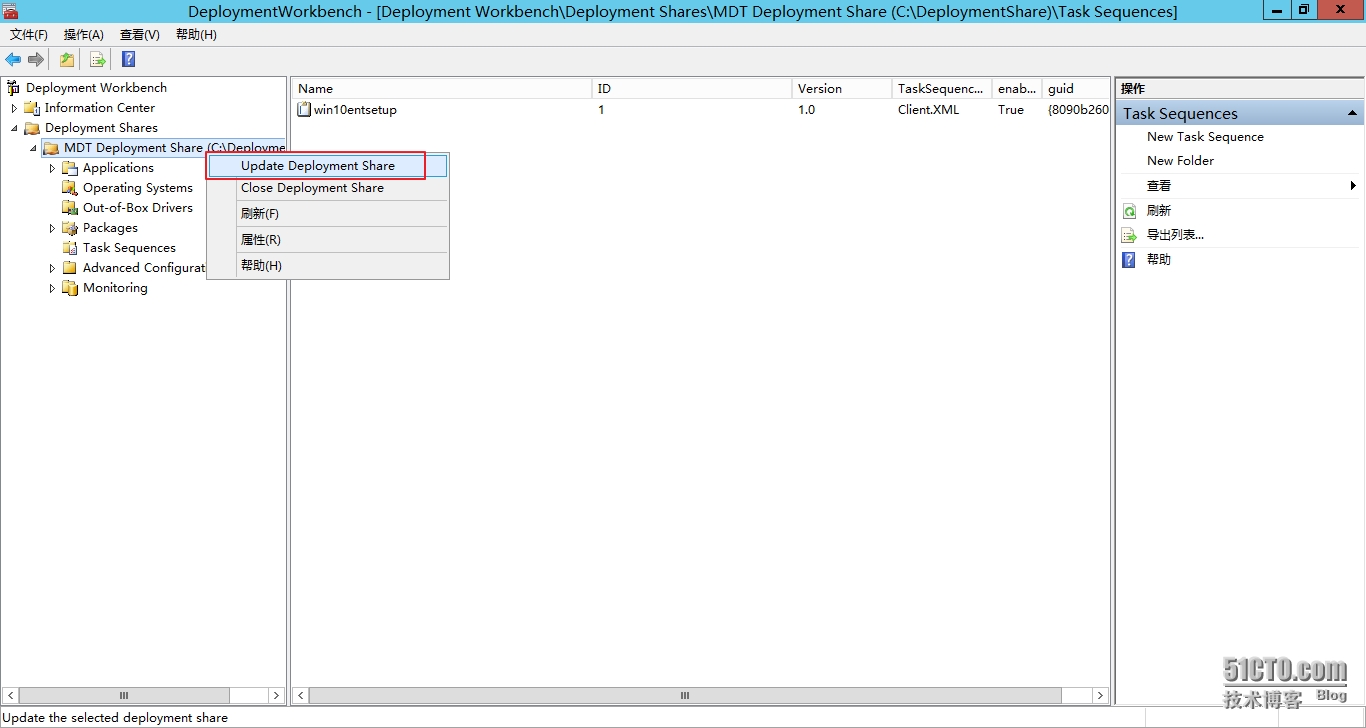This screenshot has height=728, width=1366.
Task: Click the Deployment Shares folder icon
Action: coord(32,128)
